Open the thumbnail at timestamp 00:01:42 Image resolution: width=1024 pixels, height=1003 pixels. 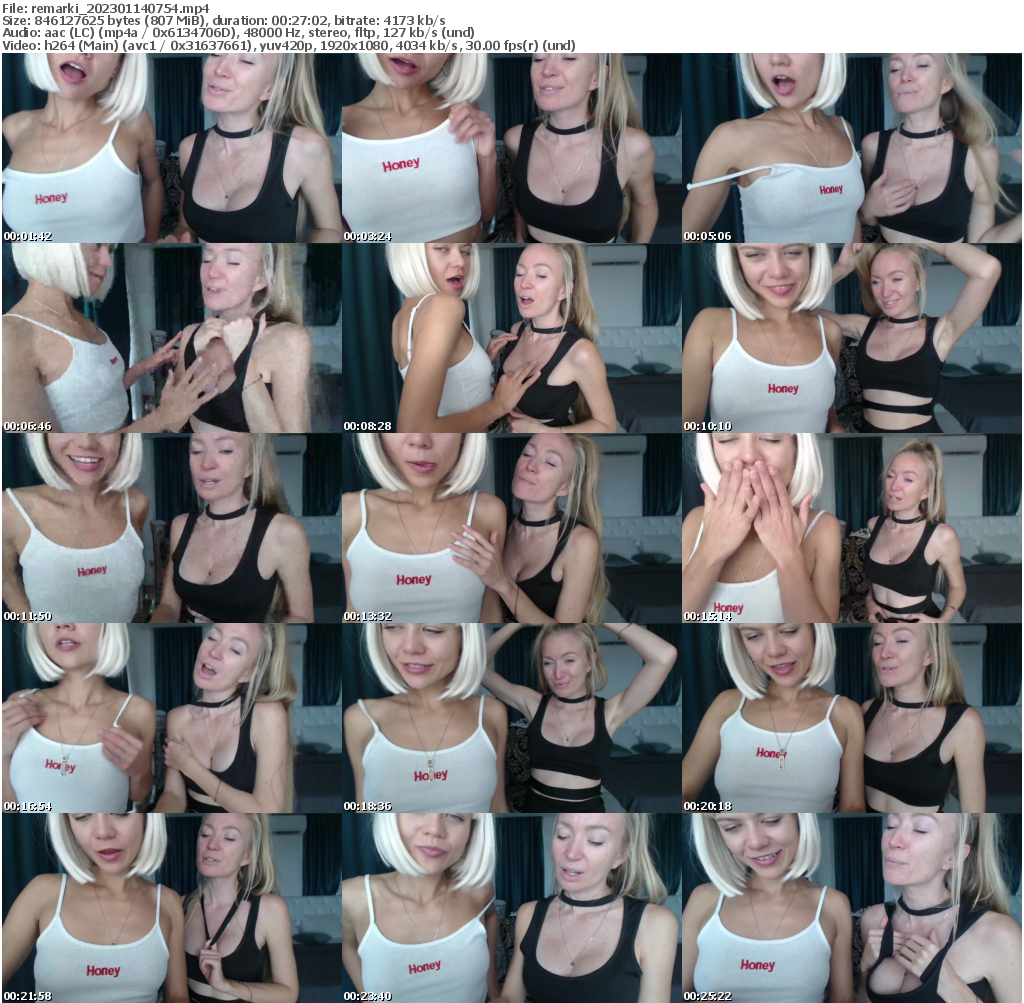[x=170, y=145]
